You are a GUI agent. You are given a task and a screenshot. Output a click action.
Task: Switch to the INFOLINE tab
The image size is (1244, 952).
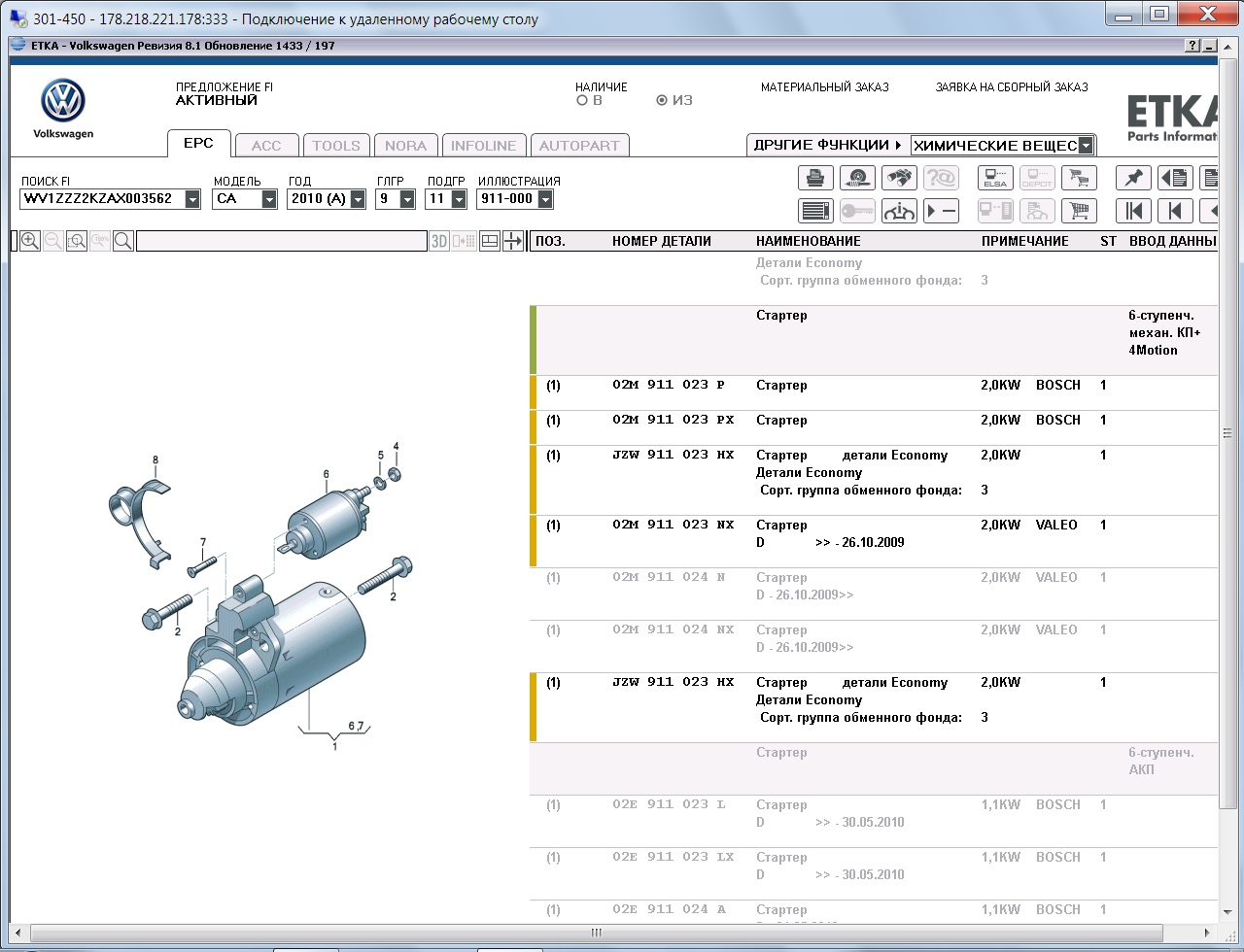click(x=483, y=146)
